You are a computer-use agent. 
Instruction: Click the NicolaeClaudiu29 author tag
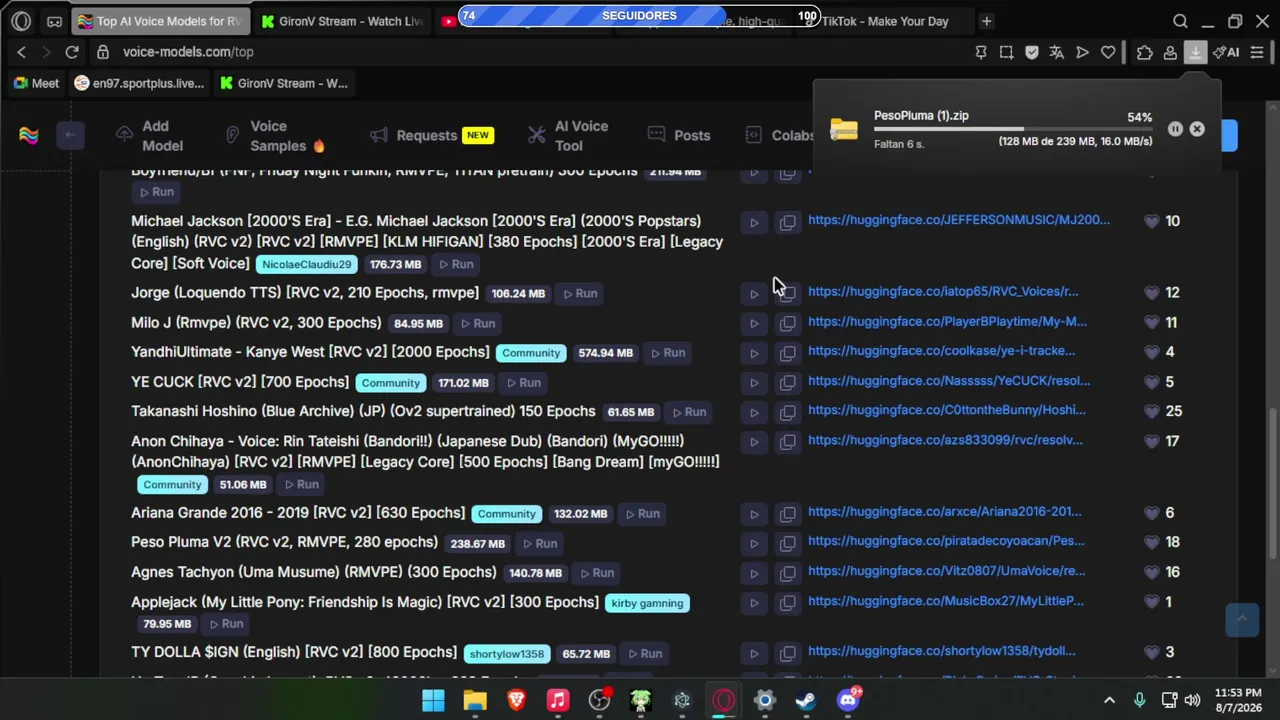(307, 264)
